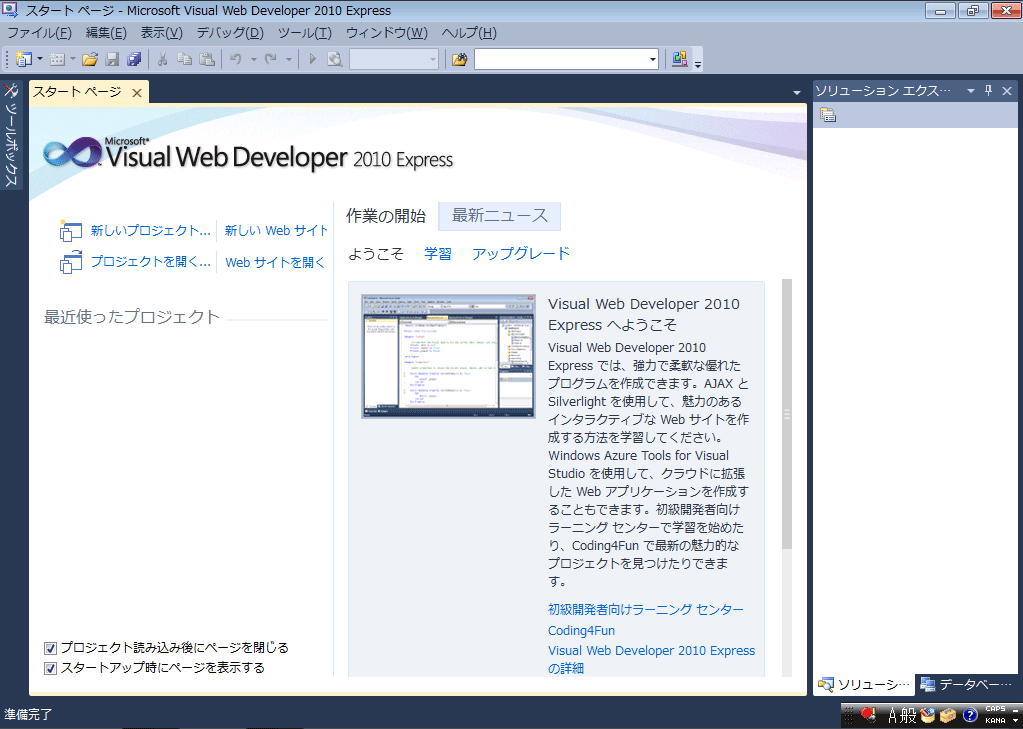Toggle プロジェクト読み込み後にページを閉じる checkbox
1023x729 pixels.
pos(51,648)
